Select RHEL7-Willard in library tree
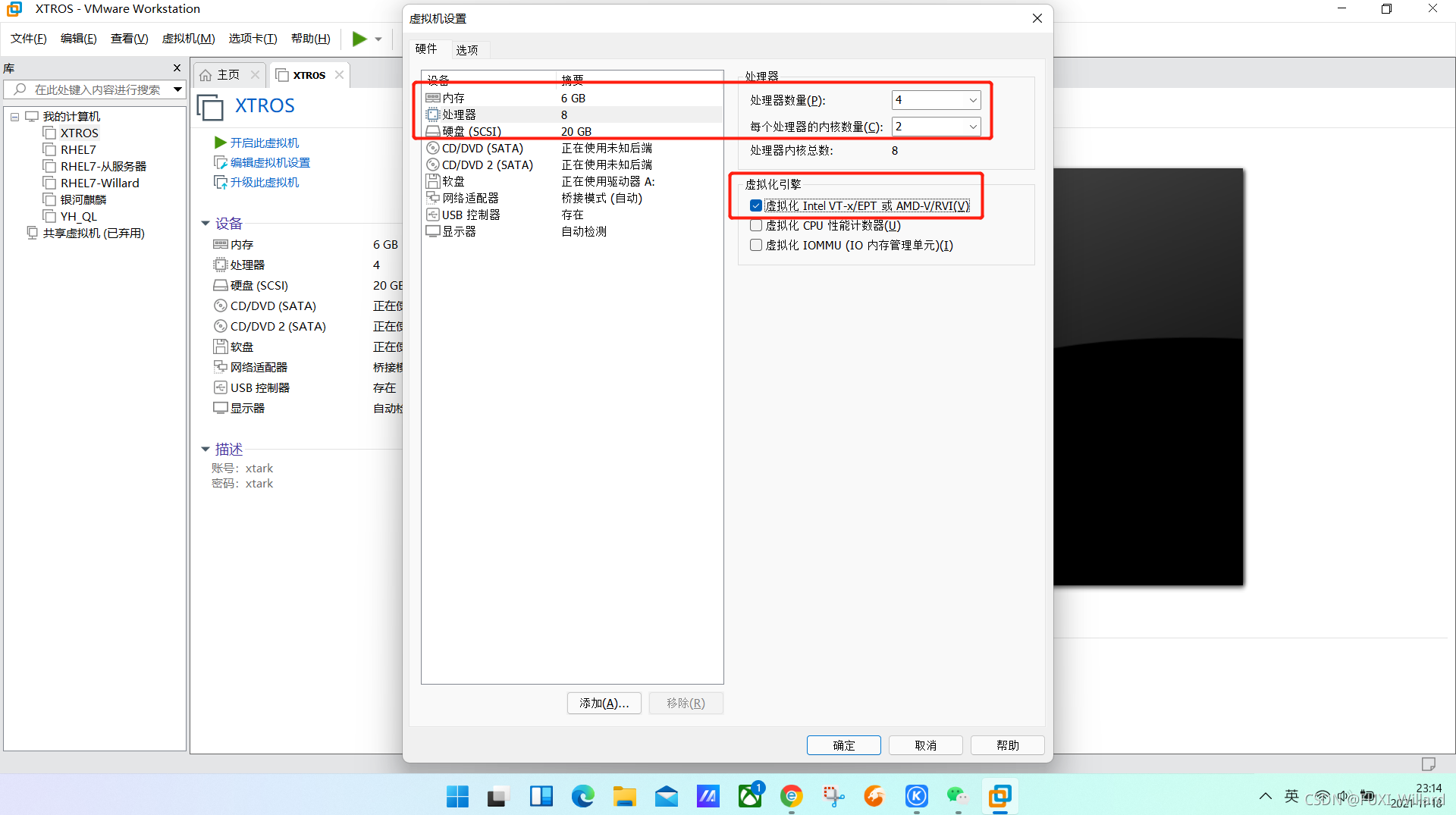 click(x=99, y=183)
